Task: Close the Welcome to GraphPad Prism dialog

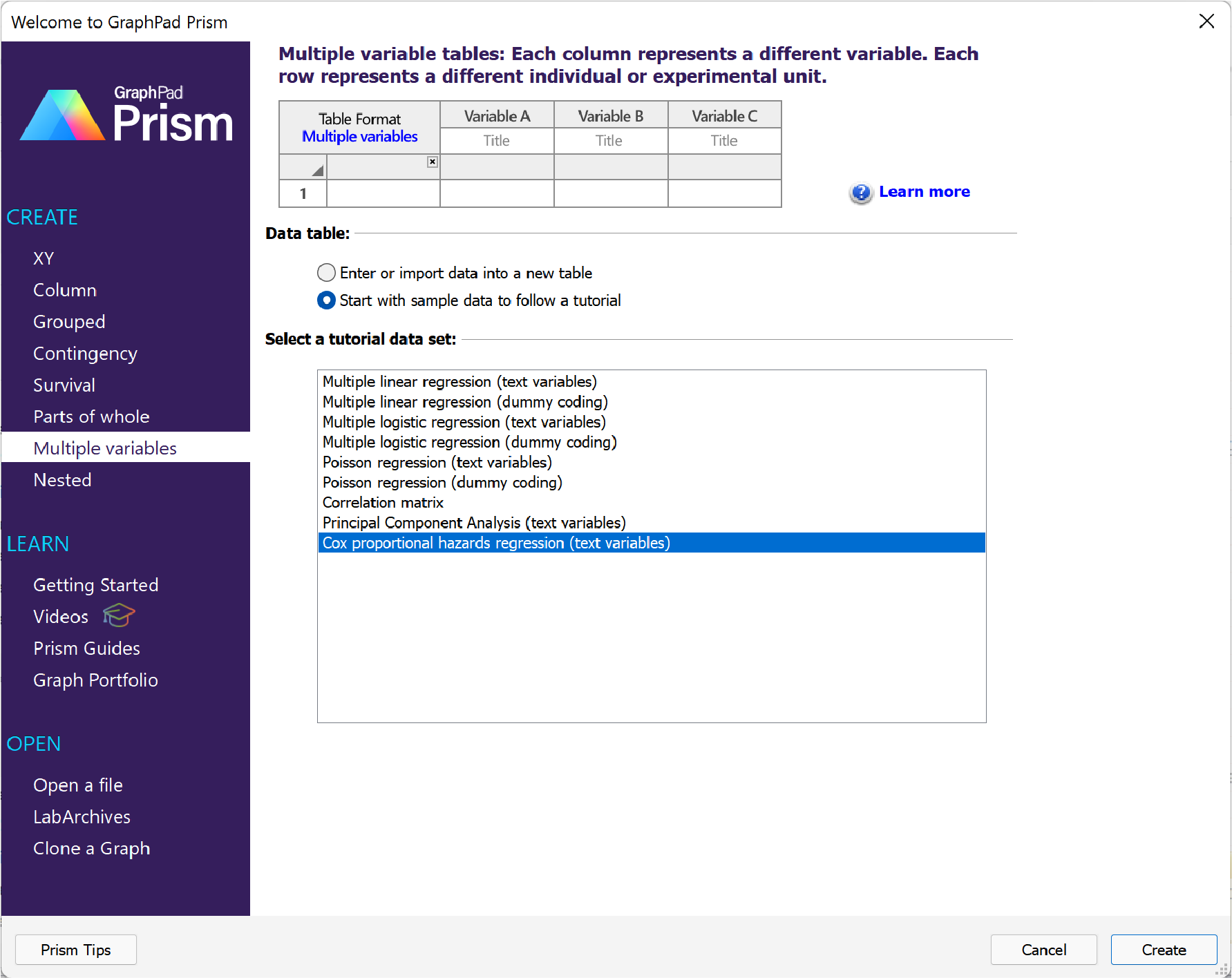Action: (1206, 21)
